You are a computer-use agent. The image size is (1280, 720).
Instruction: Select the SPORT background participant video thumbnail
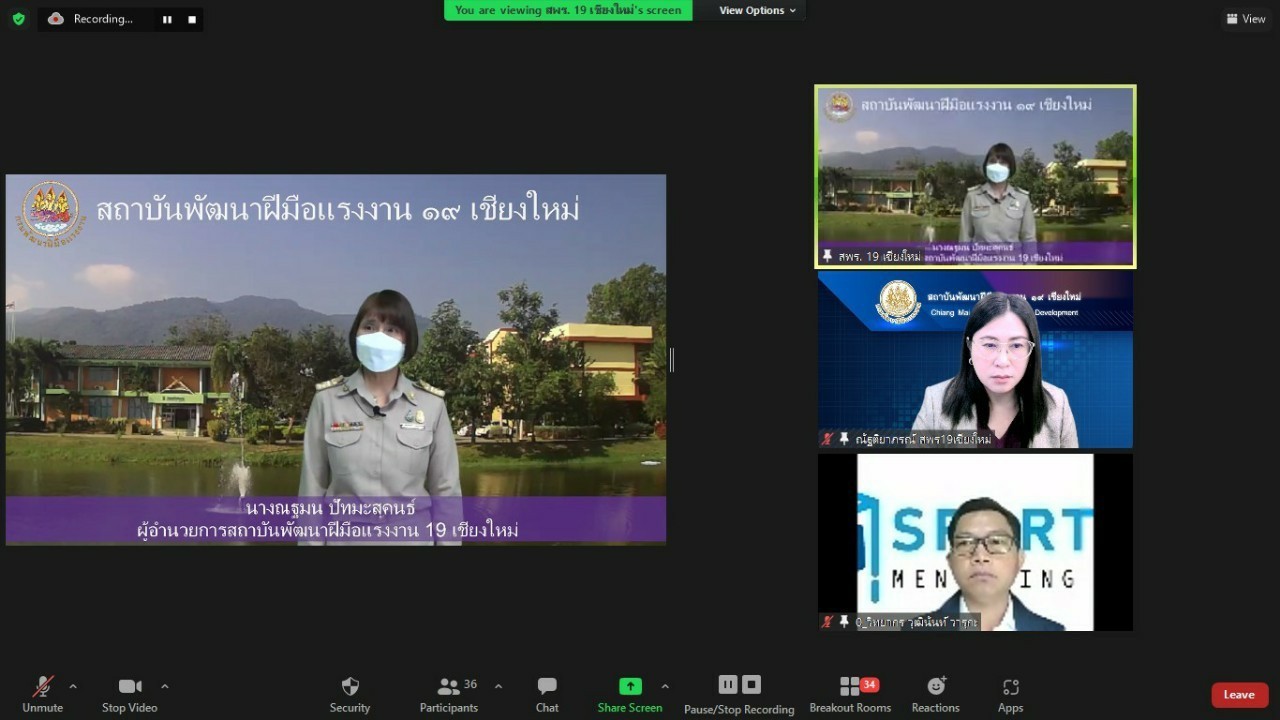click(x=975, y=542)
